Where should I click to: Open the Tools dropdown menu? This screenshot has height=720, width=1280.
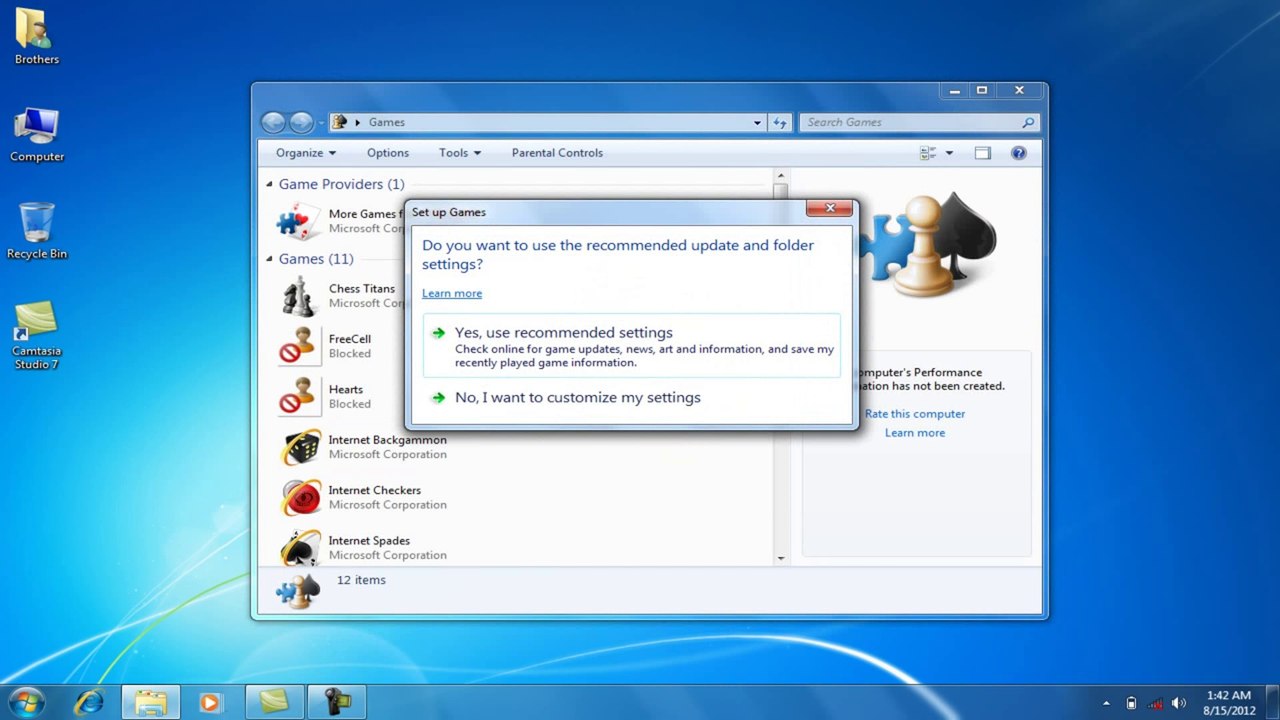pos(460,153)
